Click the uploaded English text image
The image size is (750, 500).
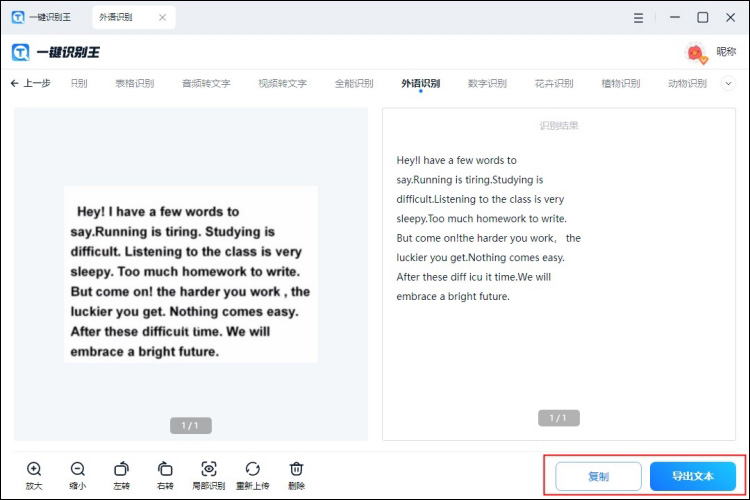point(191,274)
